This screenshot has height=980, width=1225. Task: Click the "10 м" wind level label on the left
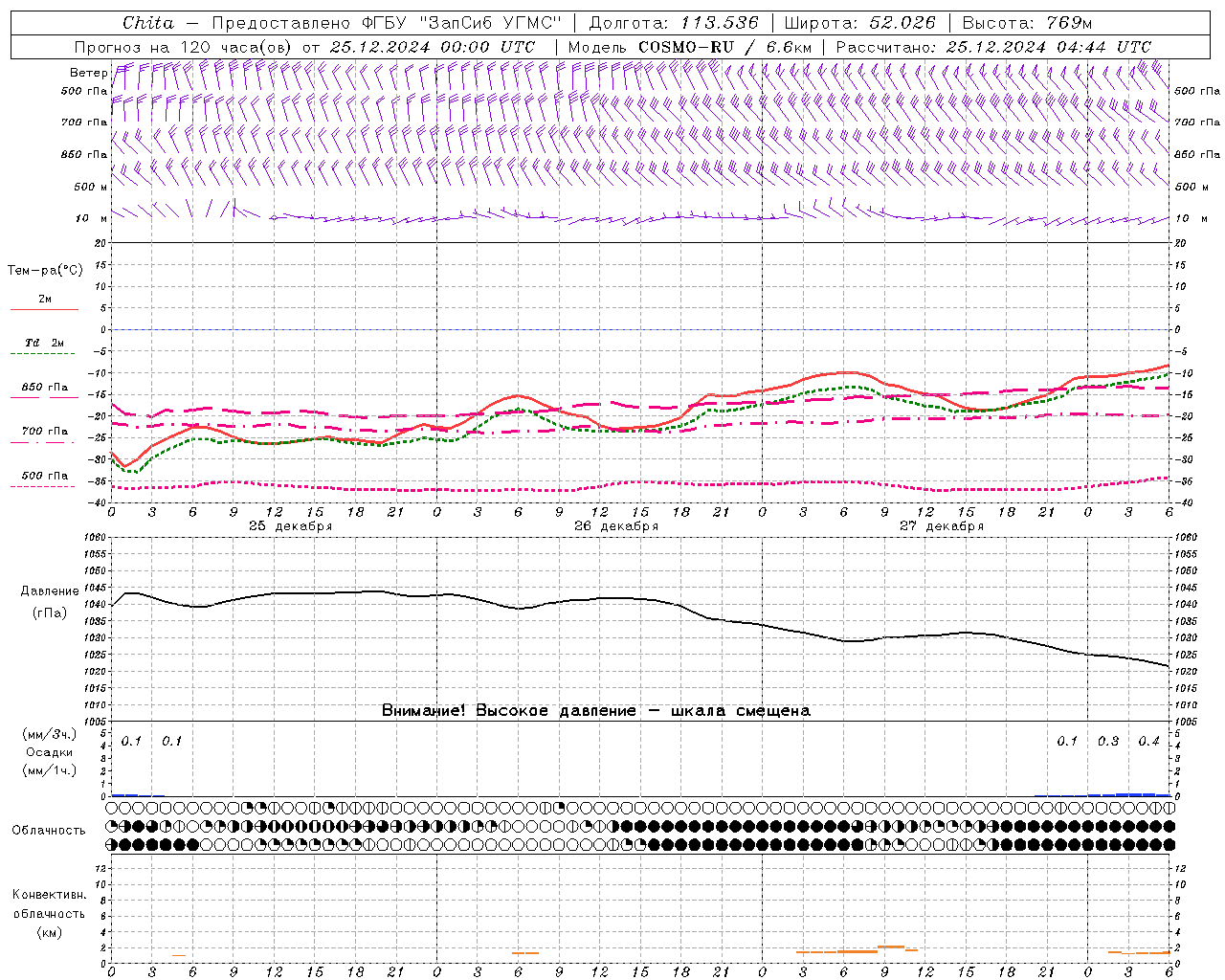91,218
